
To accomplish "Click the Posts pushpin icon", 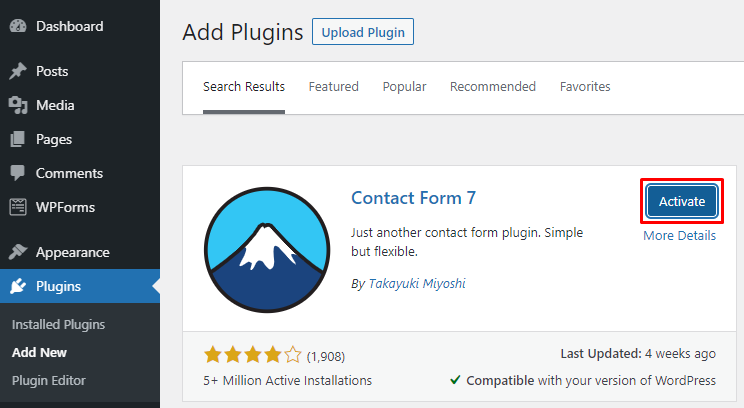I will click(18, 71).
